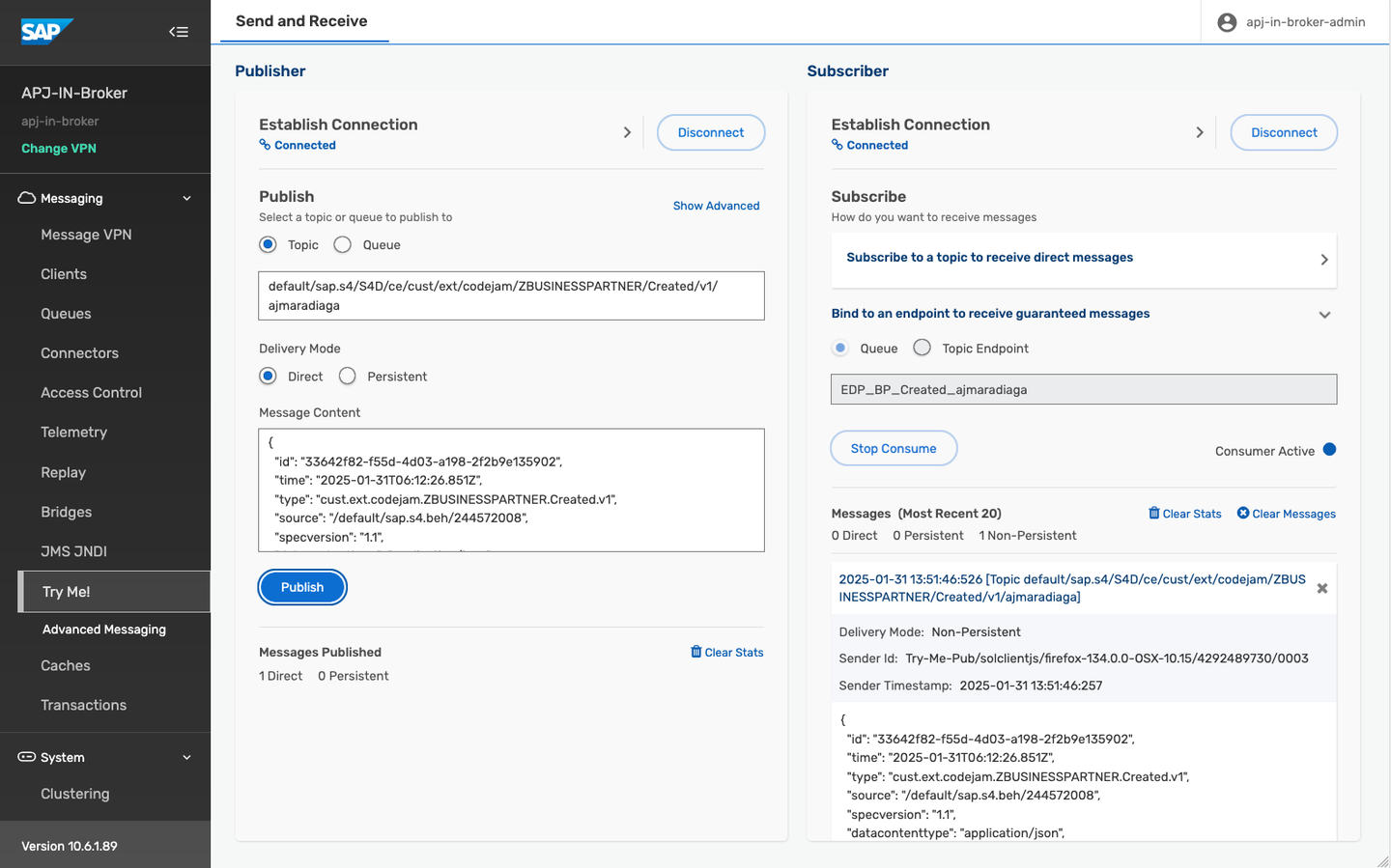Click Subscriber Connected link icon

coord(837,145)
